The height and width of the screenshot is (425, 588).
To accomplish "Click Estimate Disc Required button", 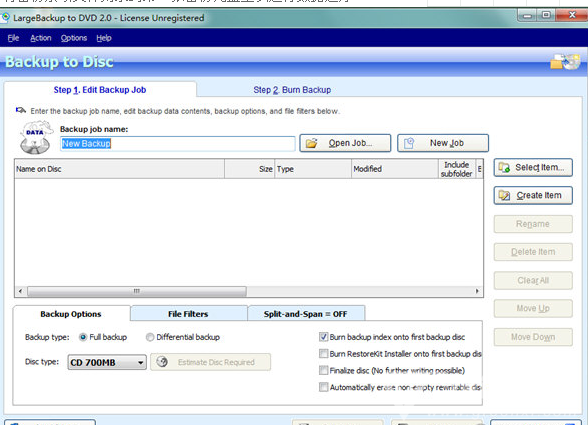I will [x=210, y=362].
